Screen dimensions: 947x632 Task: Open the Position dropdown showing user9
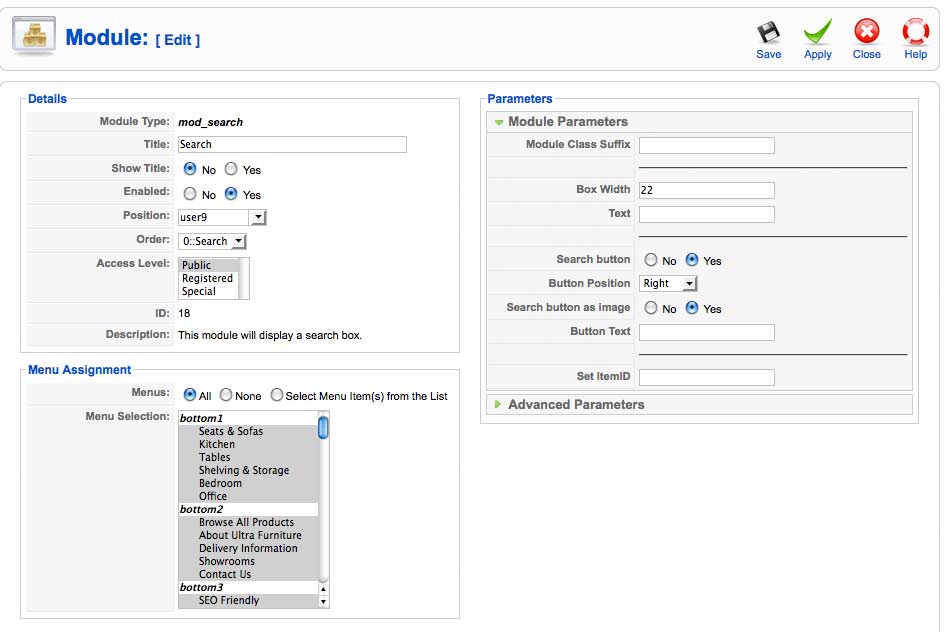(222, 217)
